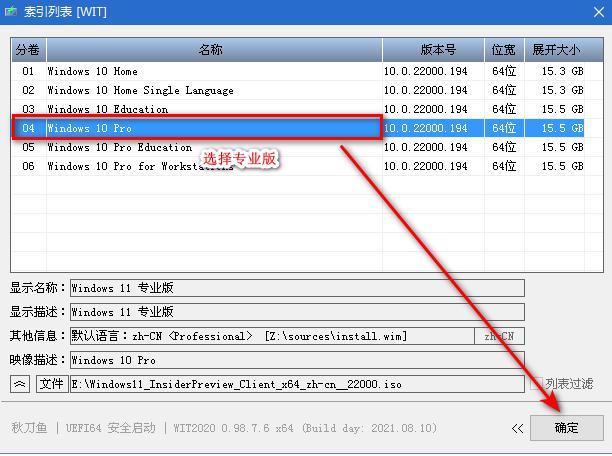612x456 pixels.
Task: Click the ISO file path field
Action: pos(297,384)
